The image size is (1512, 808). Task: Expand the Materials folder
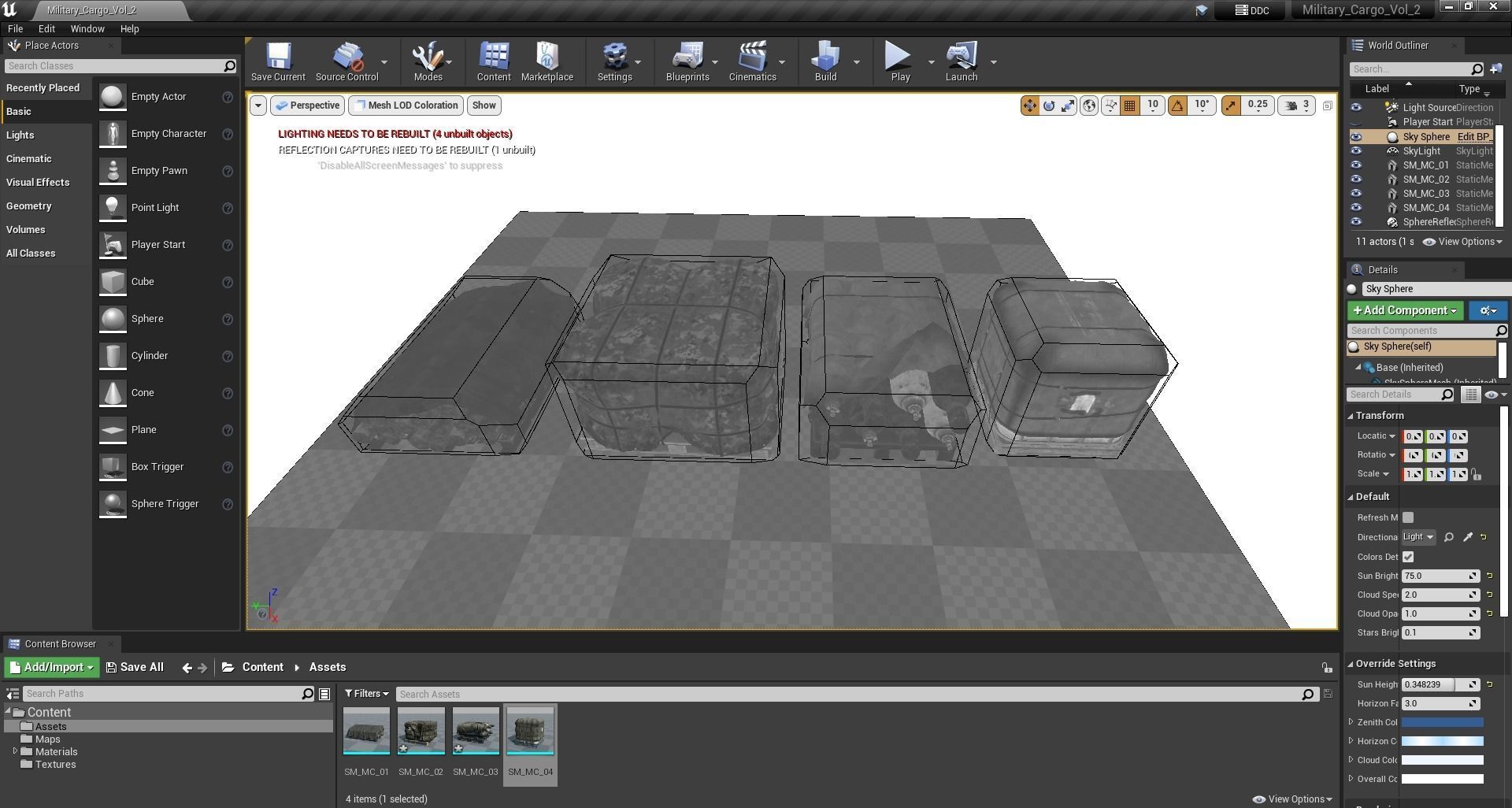[x=15, y=751]
